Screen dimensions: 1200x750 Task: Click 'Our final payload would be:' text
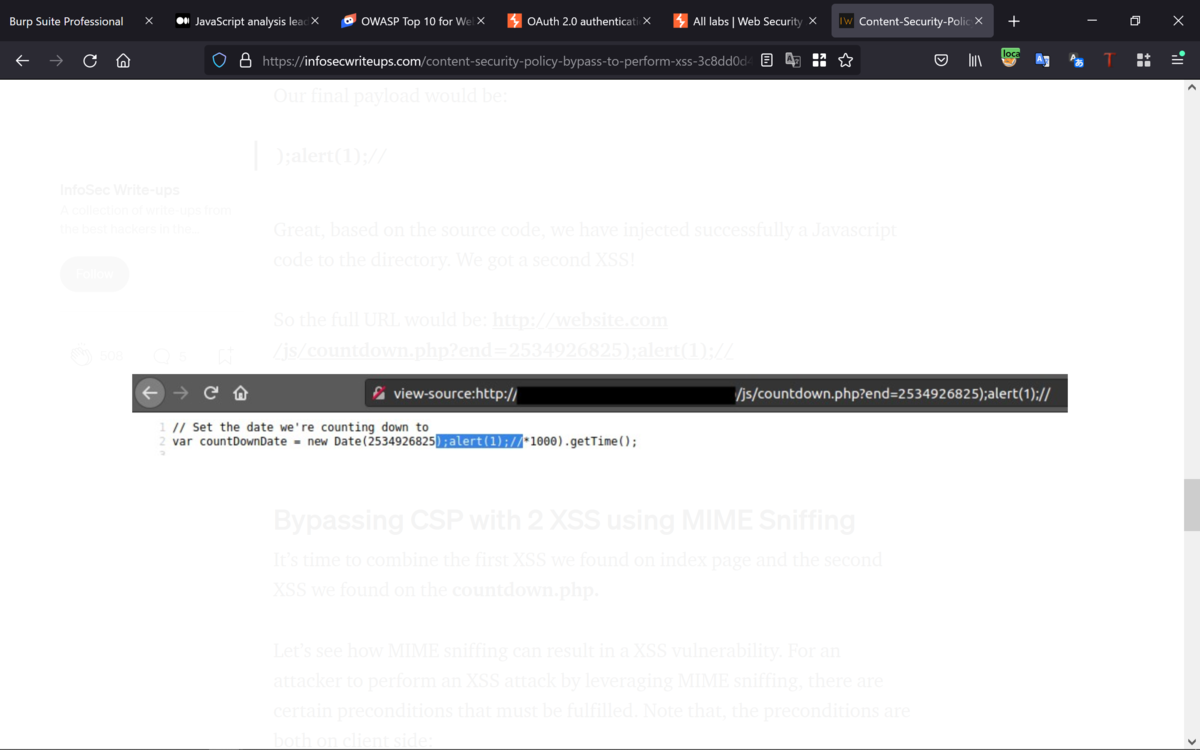coord(391,96)
